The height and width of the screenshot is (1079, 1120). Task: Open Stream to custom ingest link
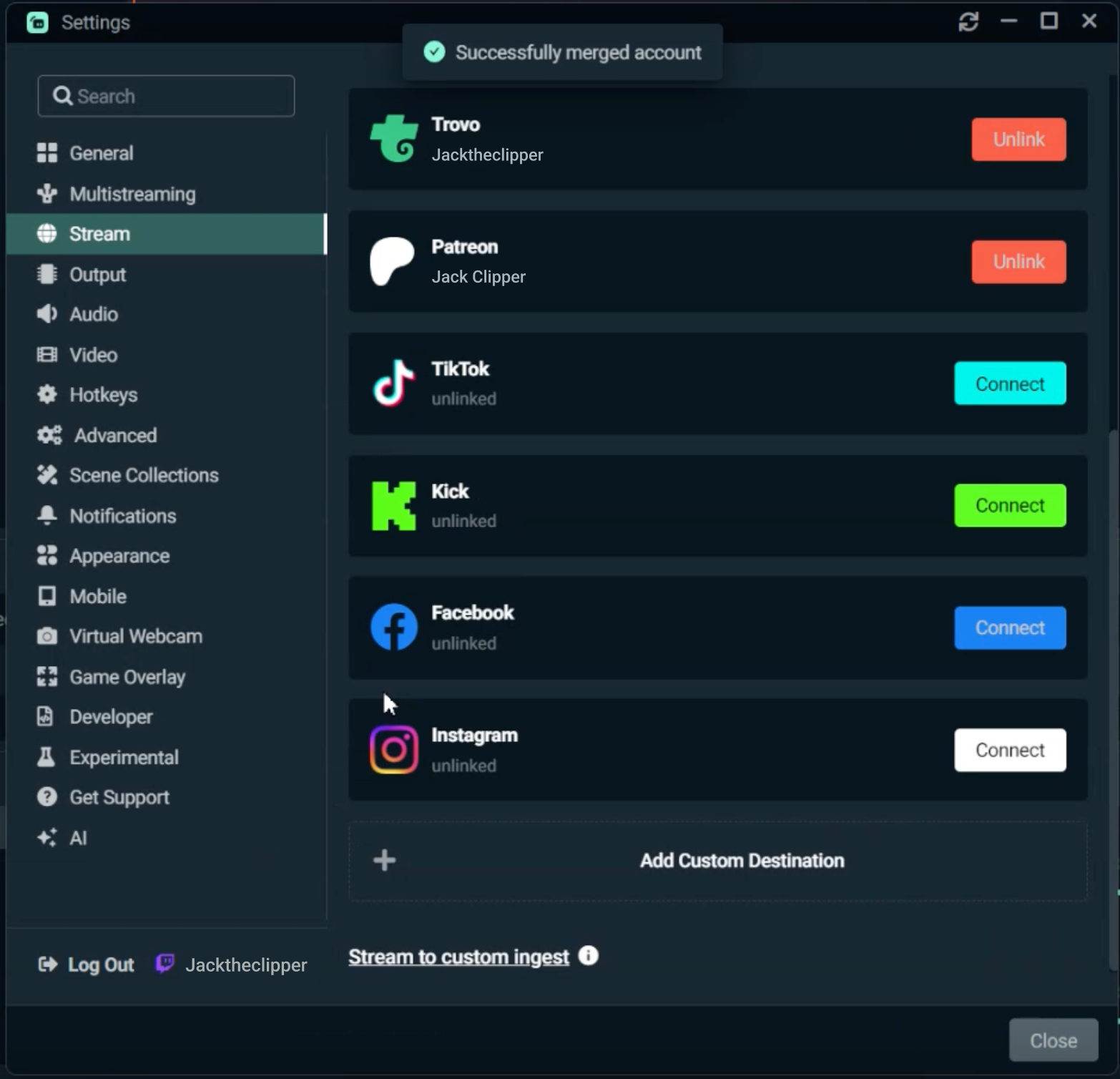pos(458,957)
